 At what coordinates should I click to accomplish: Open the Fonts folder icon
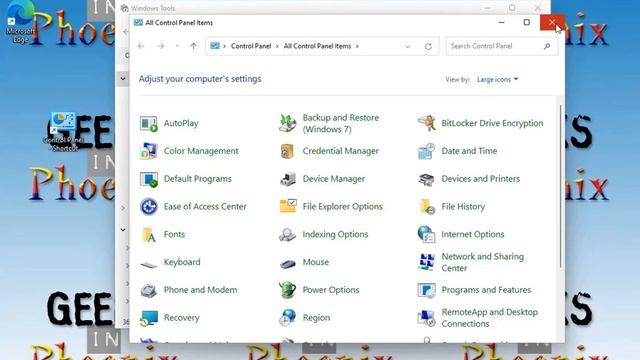coord(149,234)
